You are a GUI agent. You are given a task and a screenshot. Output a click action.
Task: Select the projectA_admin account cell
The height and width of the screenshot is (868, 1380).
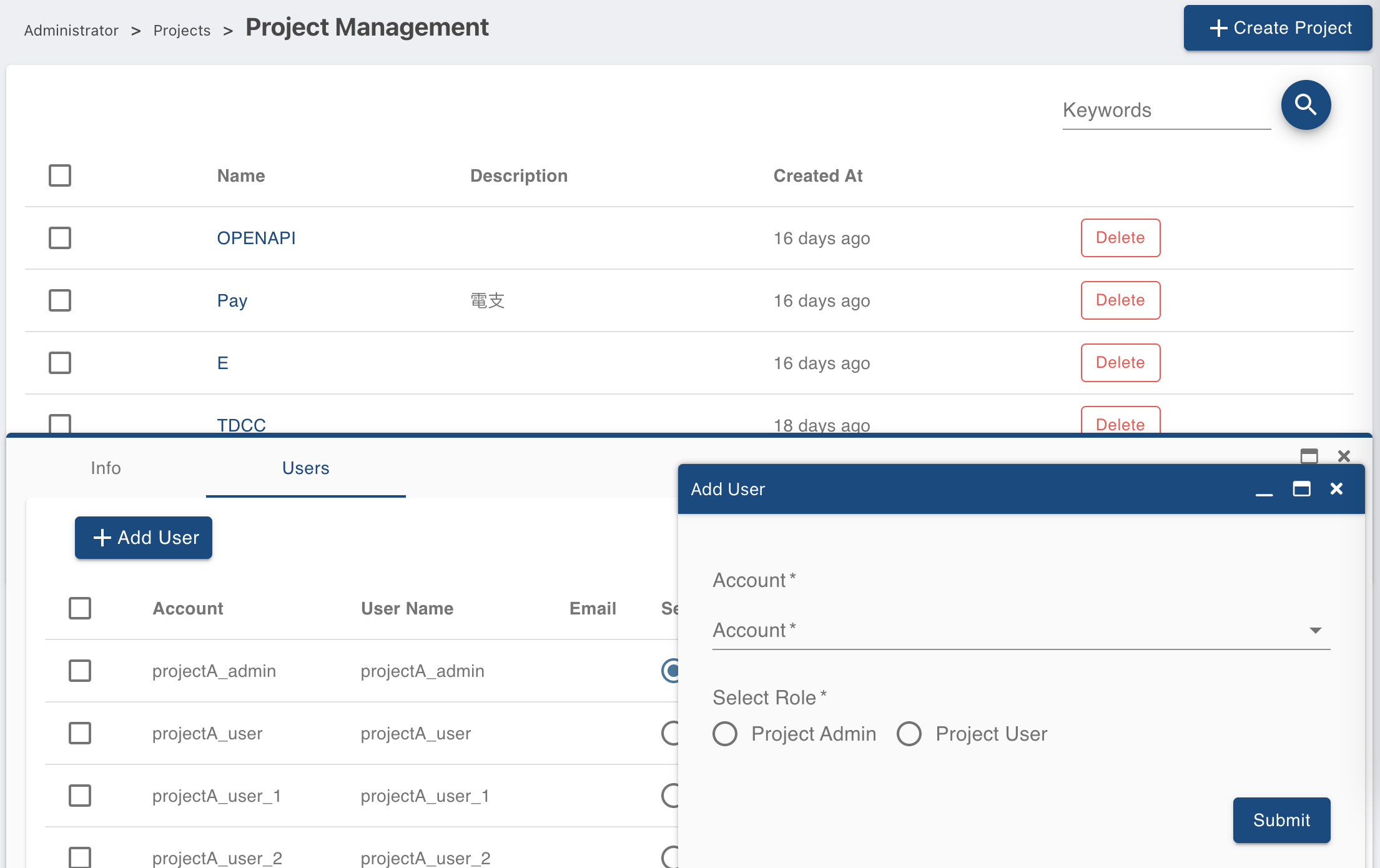coord(214,671)
